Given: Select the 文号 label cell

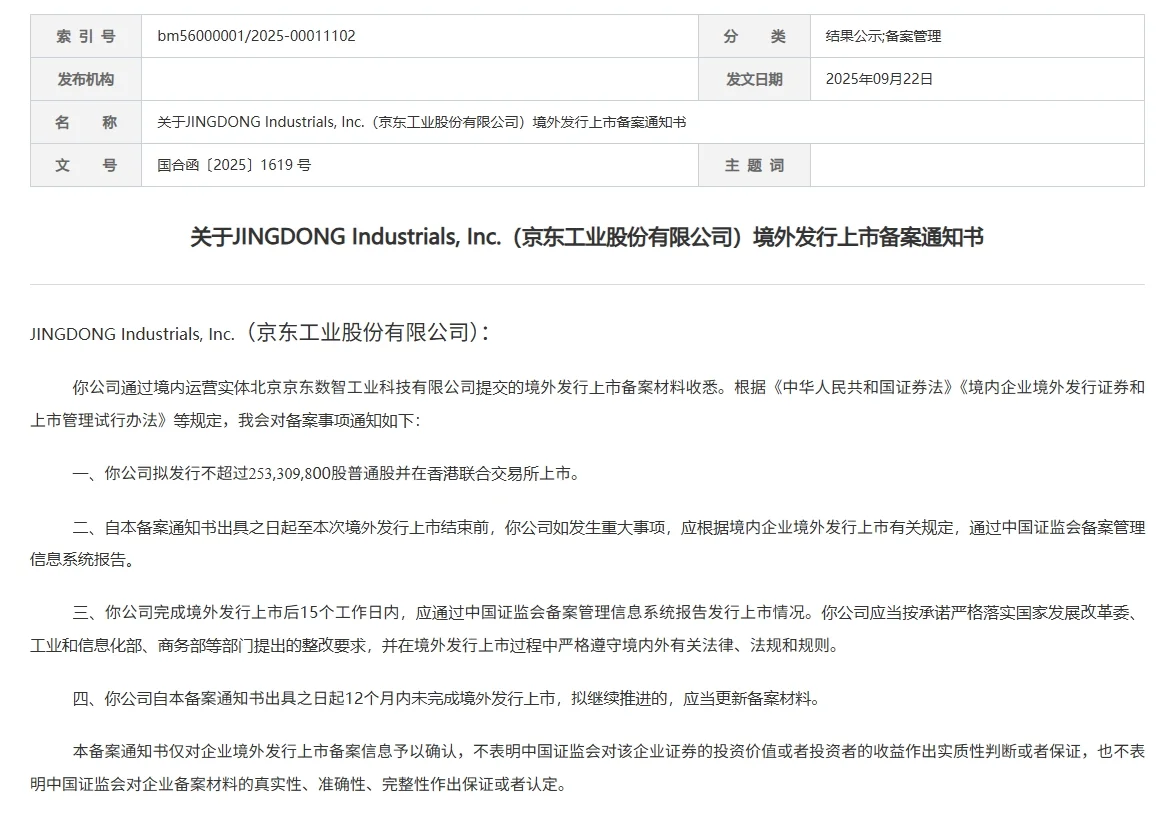Looking at the screenshot, I should [85, 165].
